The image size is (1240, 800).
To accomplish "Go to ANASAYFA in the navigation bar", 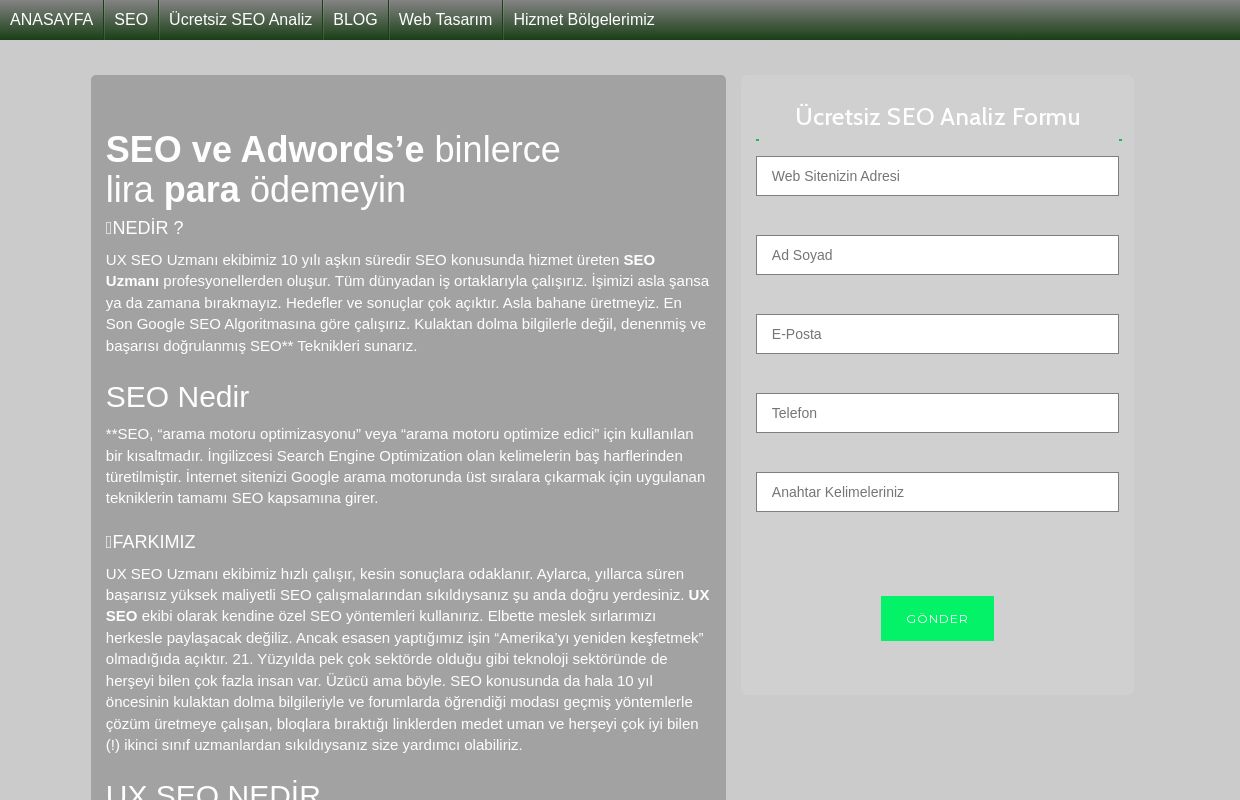I will (x=51, y=20).
